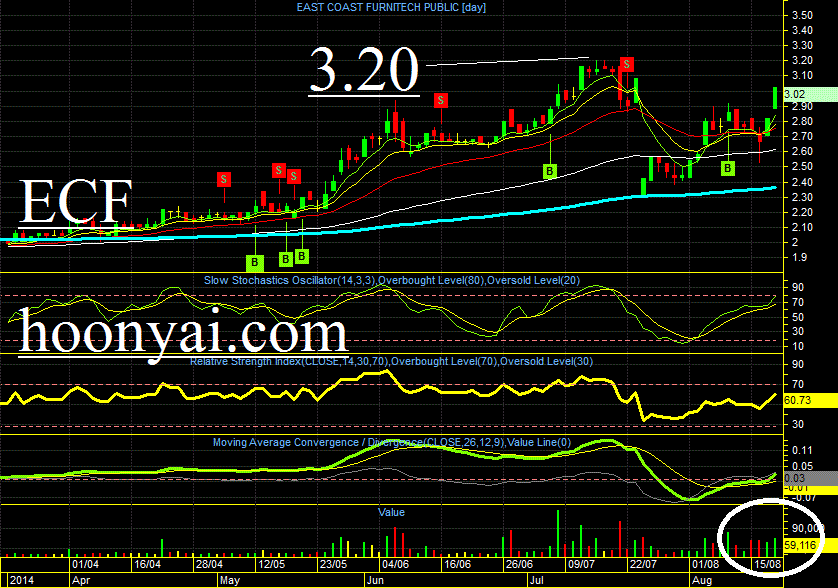Click the red S sell marker in early June

441,100
